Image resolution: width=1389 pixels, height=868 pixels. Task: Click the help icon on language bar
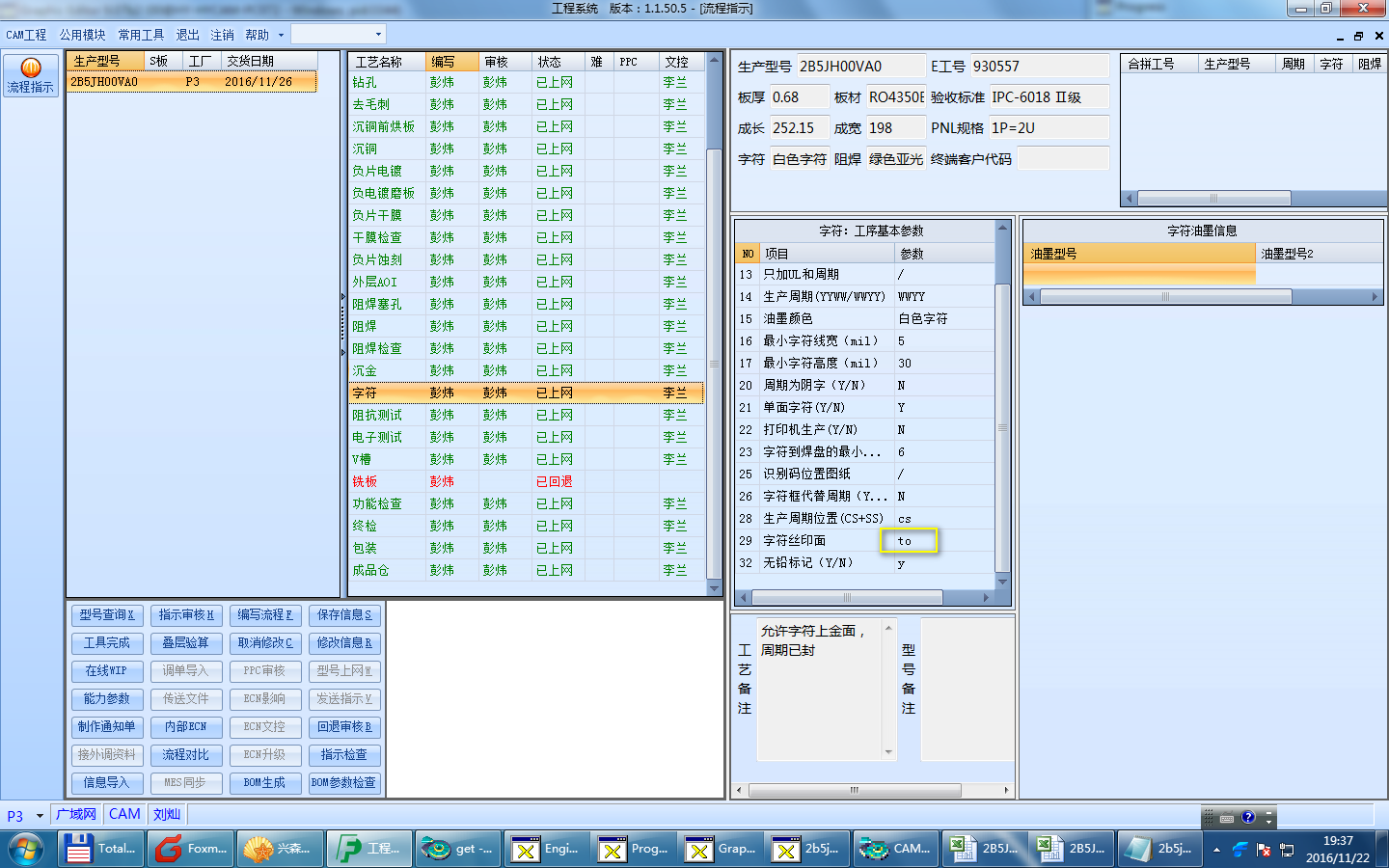tap(1247, 817)
